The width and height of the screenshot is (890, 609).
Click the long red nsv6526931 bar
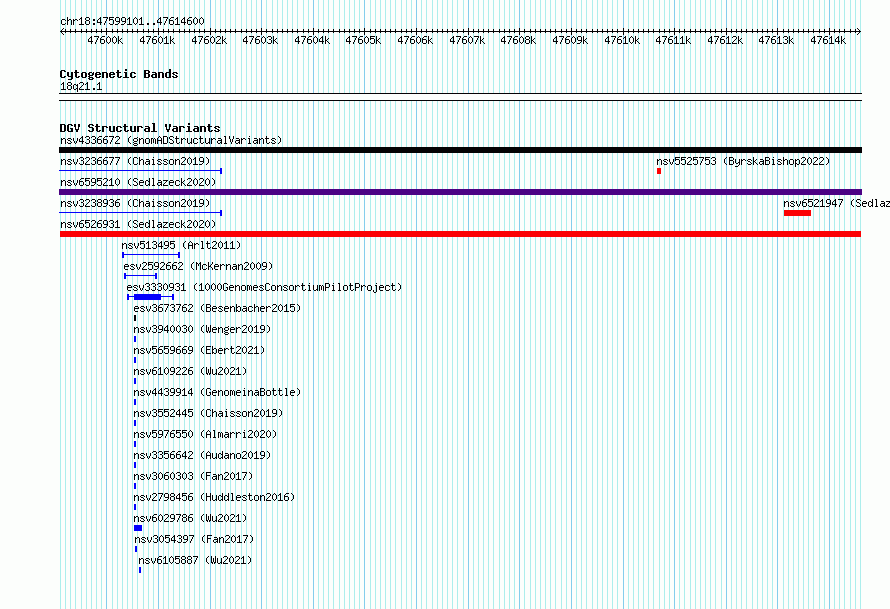pyautogui.click(x=460, y=234)
